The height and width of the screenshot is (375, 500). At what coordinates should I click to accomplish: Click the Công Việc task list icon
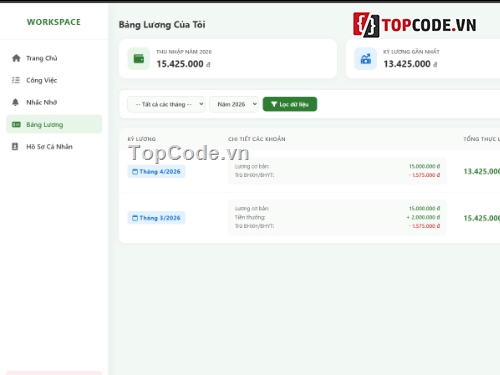click(16, 80)
